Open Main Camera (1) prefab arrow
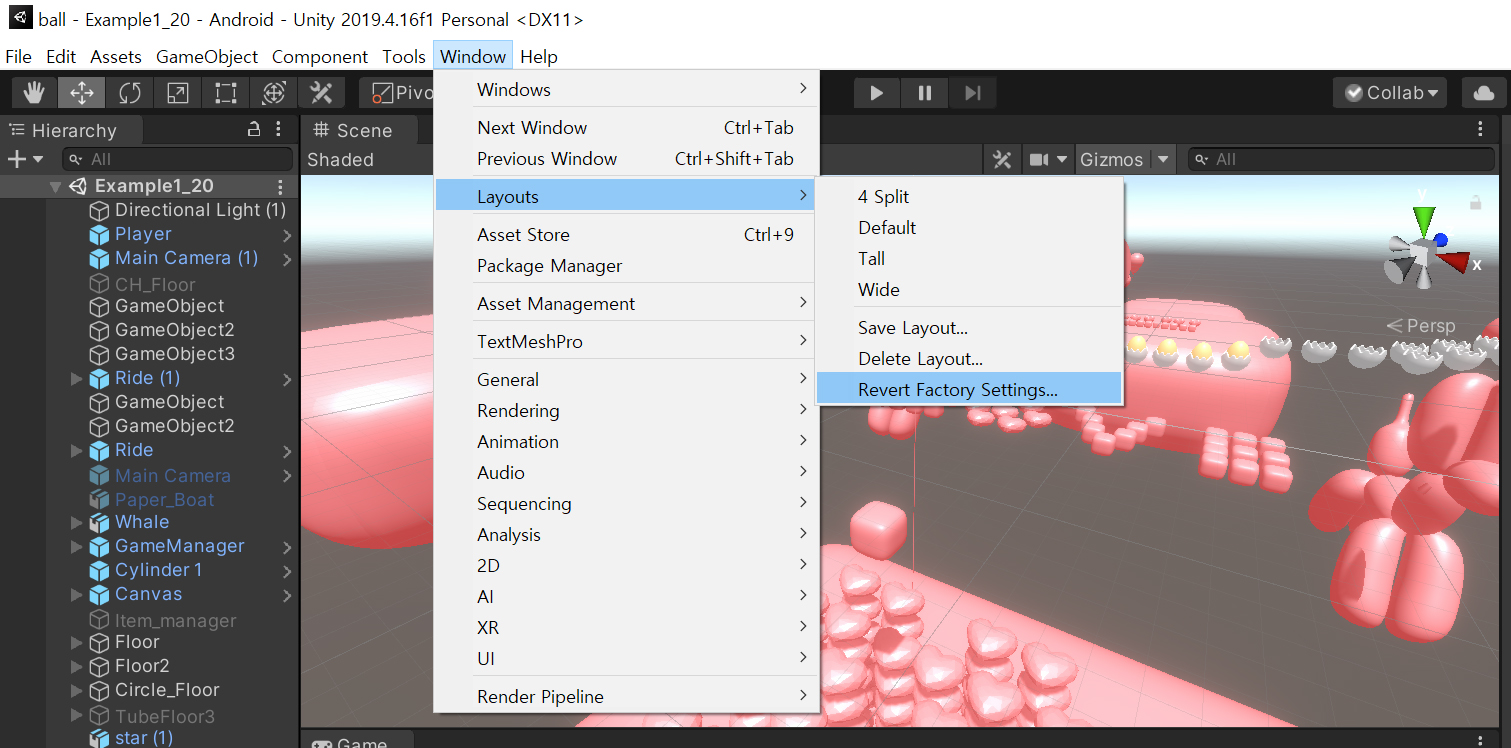 [287, 259]
